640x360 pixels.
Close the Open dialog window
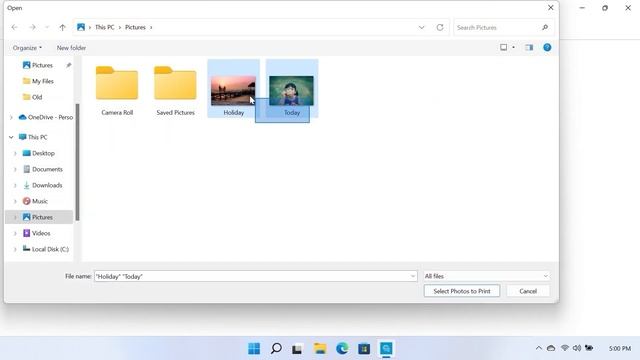[x=550, y=8]
